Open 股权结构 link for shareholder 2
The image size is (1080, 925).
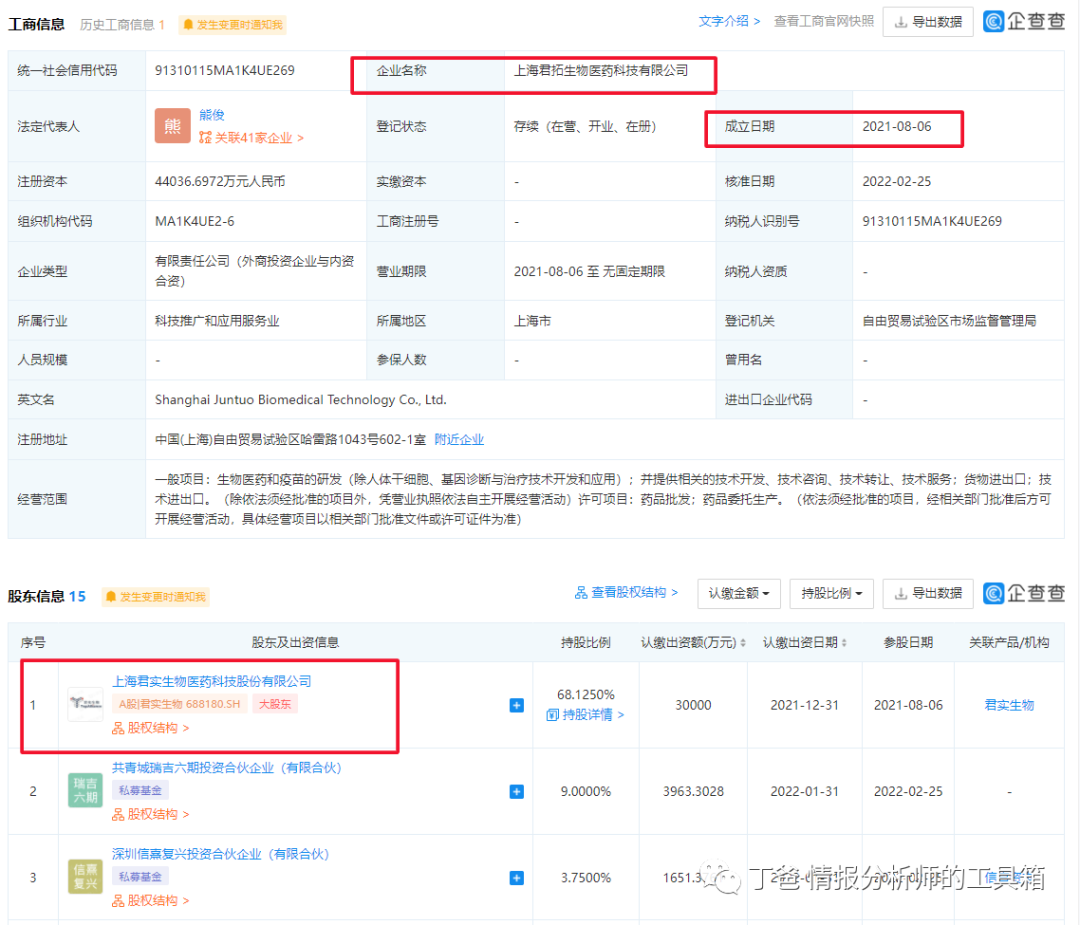pos(150,814)
